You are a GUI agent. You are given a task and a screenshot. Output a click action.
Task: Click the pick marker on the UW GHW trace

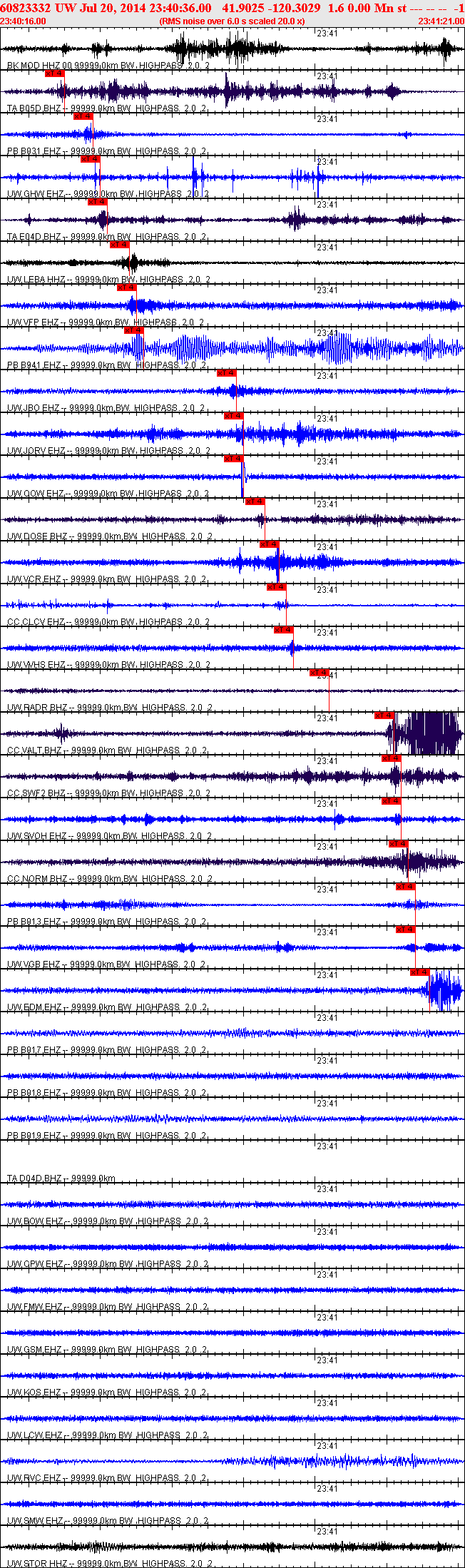[91, 159]
